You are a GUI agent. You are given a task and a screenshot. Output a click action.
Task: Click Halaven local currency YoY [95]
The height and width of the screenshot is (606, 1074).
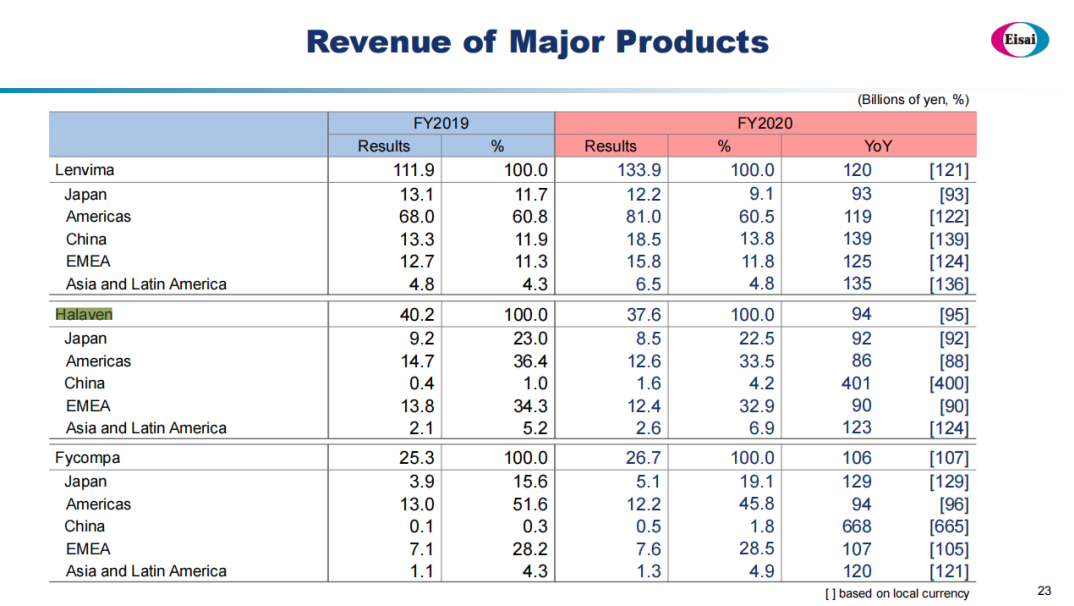tap(953, 314)
